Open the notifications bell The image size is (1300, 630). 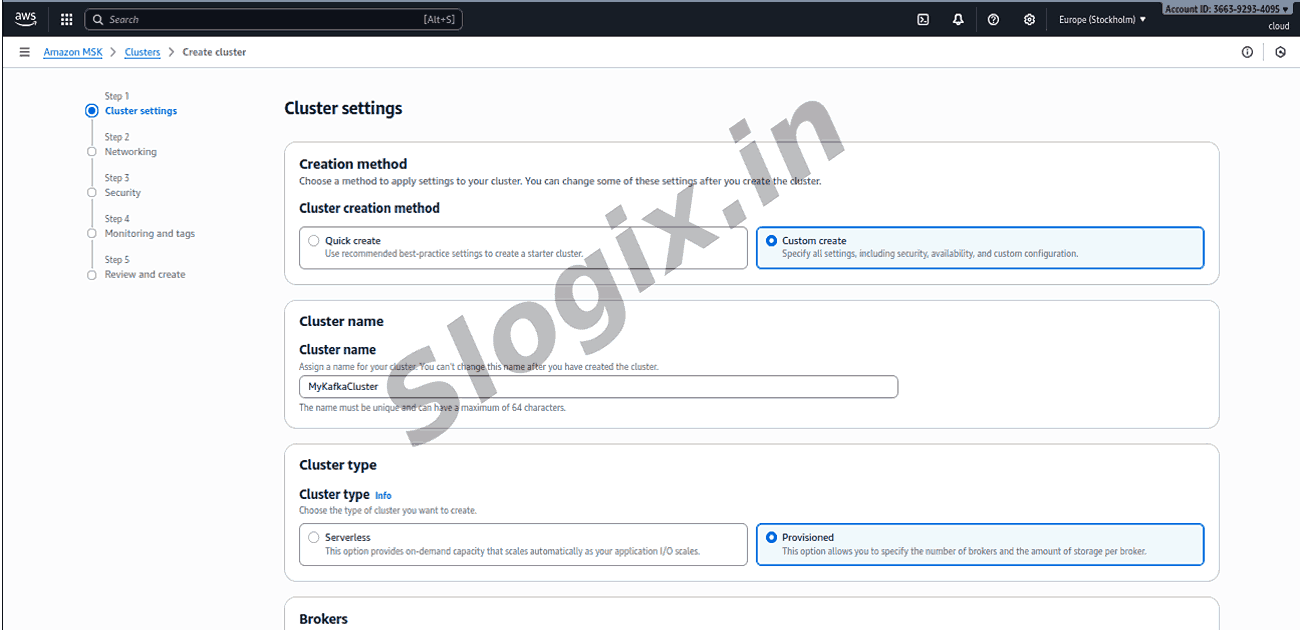[x=958, y=19]
